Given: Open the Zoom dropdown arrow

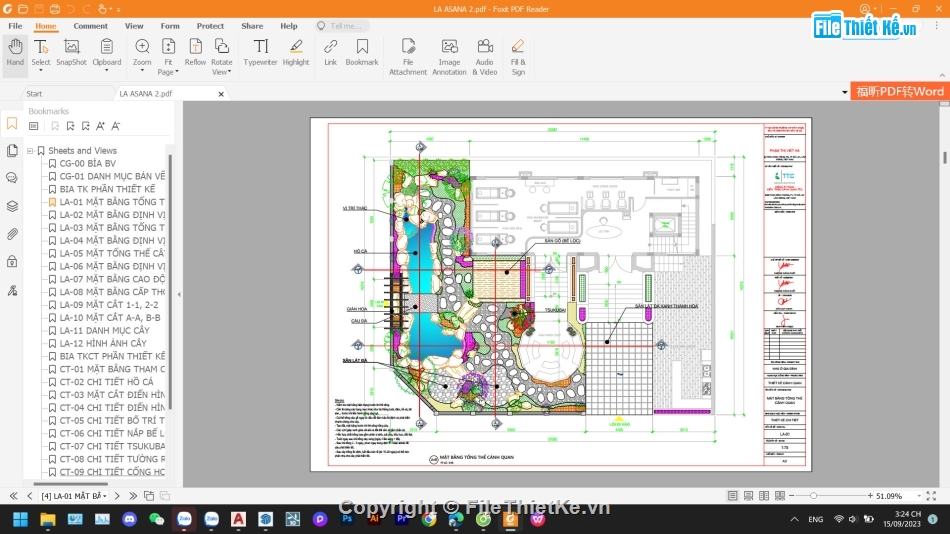Looking at the screenshot, I should pyautogui.click(x=142, y=71).
